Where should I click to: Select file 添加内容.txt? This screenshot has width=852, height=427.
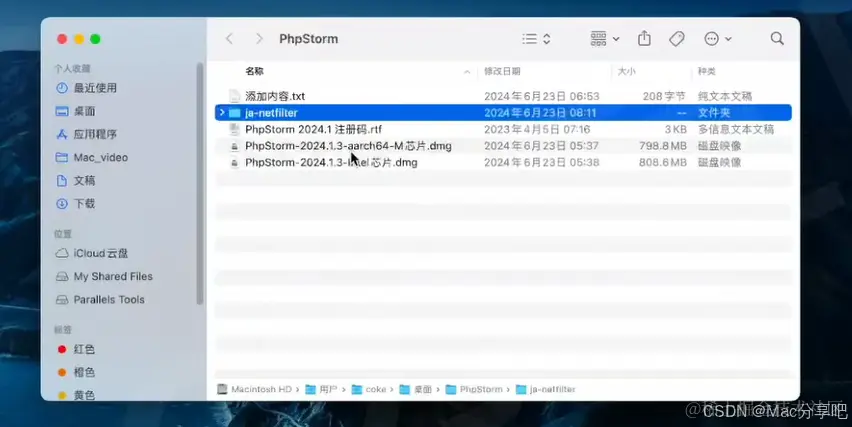point(275,96)
